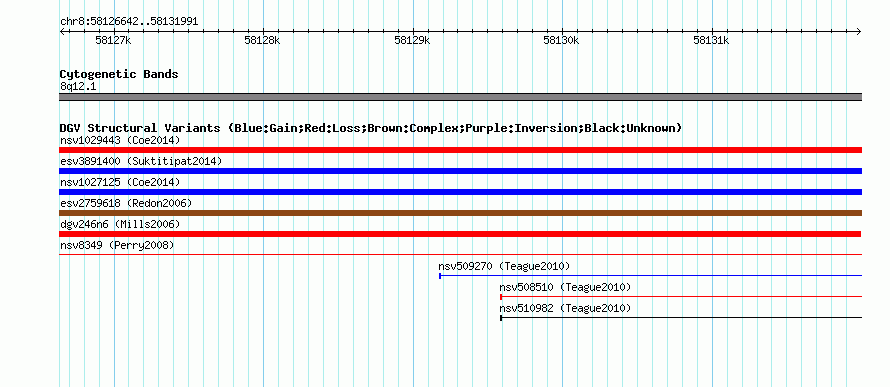The width and height of the screenshot is (890, 387).
Task: Select the thin blue nsv509270 line
Action: [x=650, y=276]
